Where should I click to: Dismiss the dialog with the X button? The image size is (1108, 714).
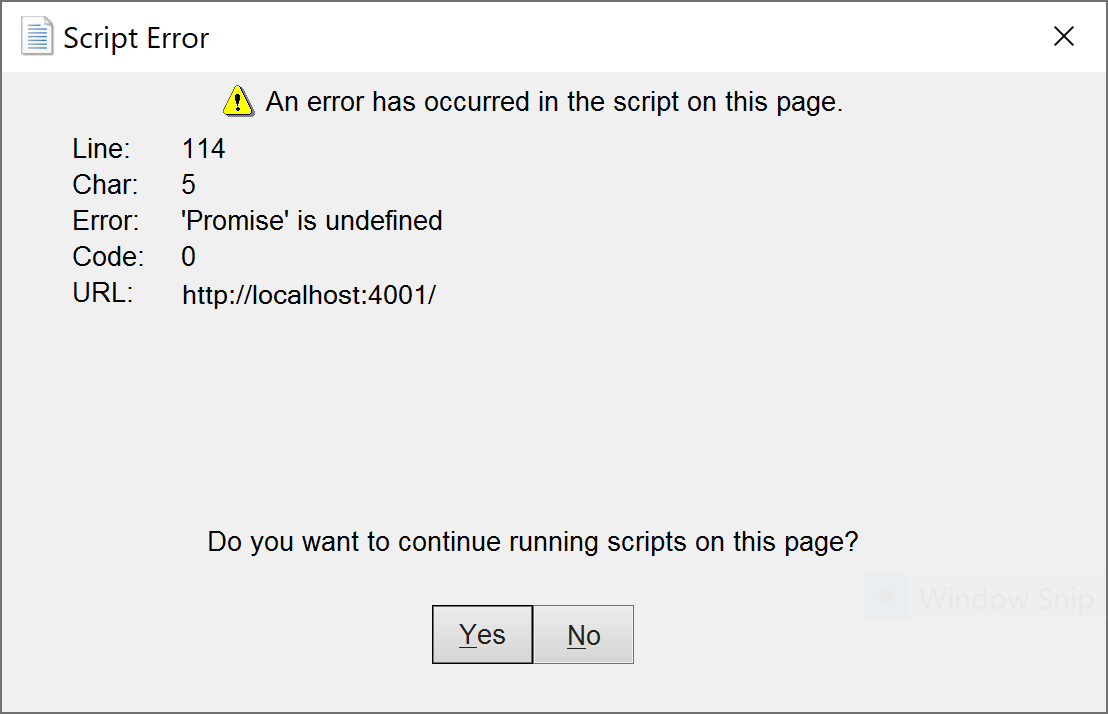pos(1063,36)
